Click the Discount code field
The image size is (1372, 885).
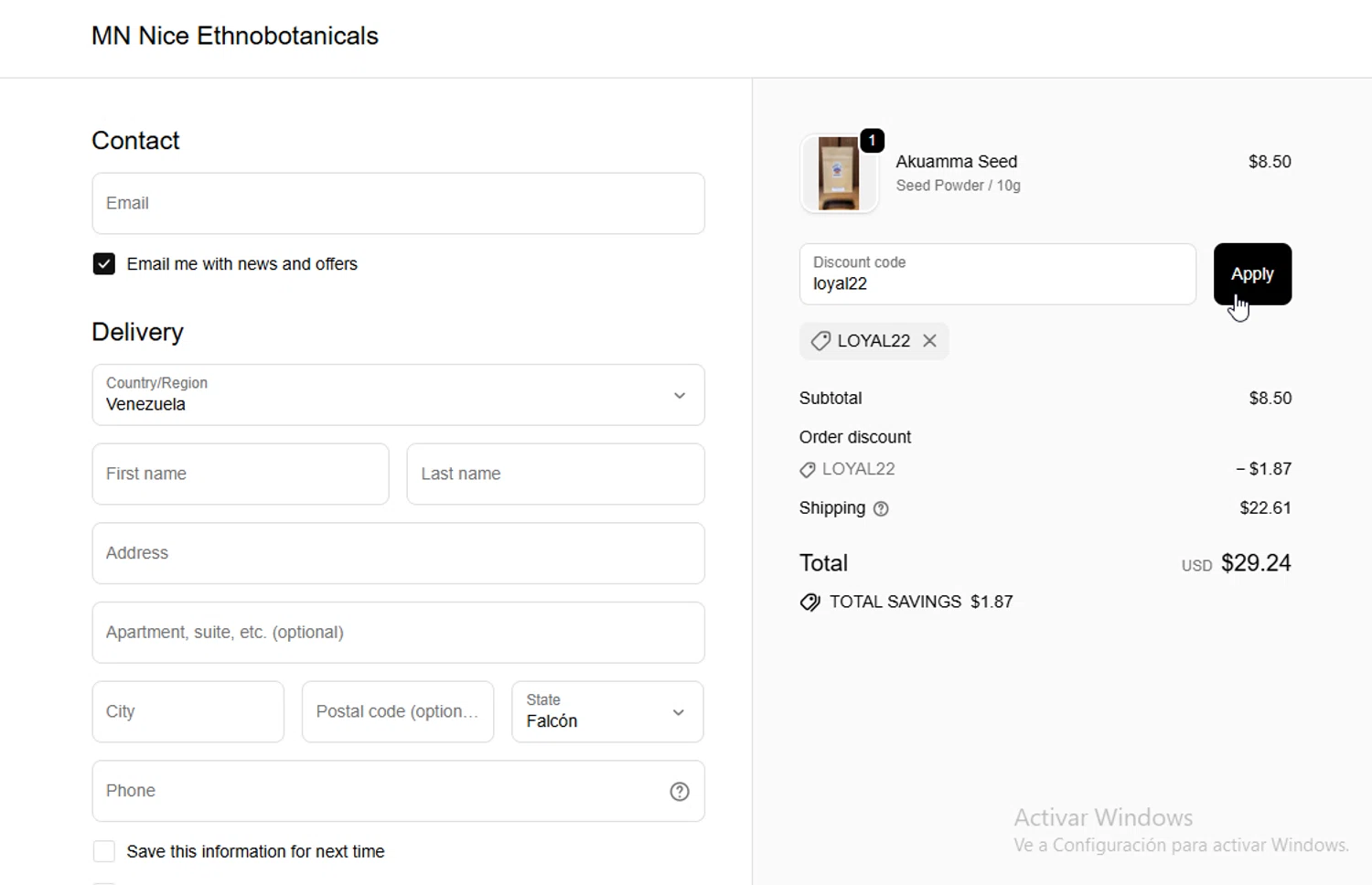pyautogui.click(x=997, y=274)
